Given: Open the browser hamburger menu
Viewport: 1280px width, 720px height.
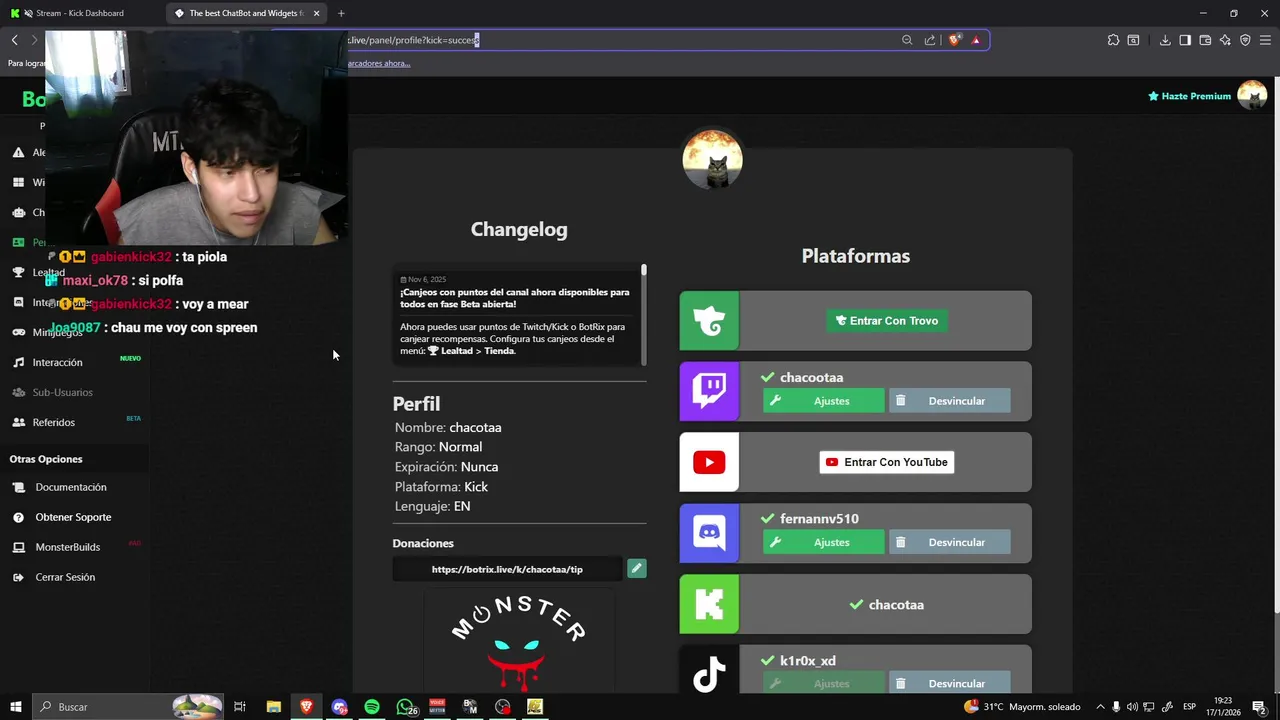Looking at the screenshot, I should (1265, 40).
